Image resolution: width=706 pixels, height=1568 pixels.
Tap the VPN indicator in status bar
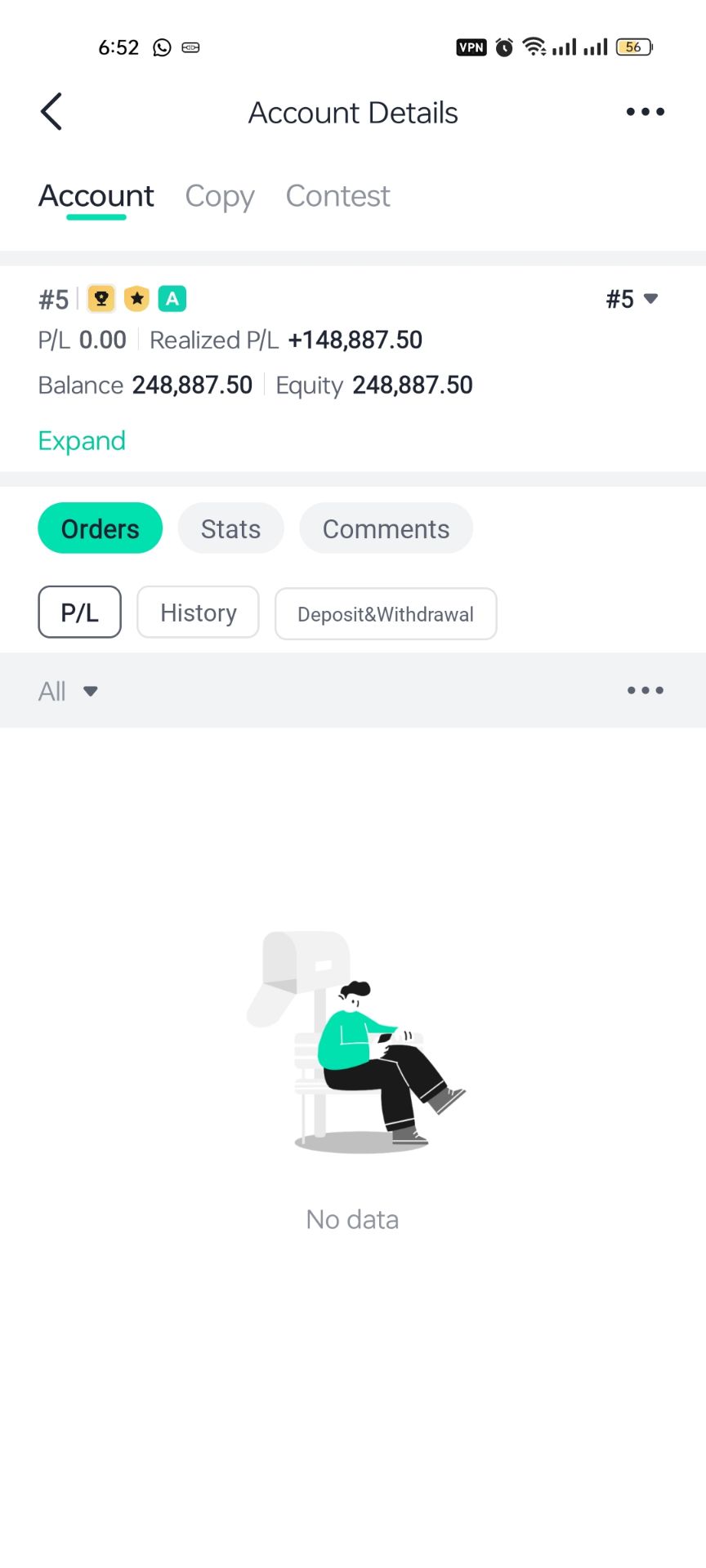(x=471, y=47)
